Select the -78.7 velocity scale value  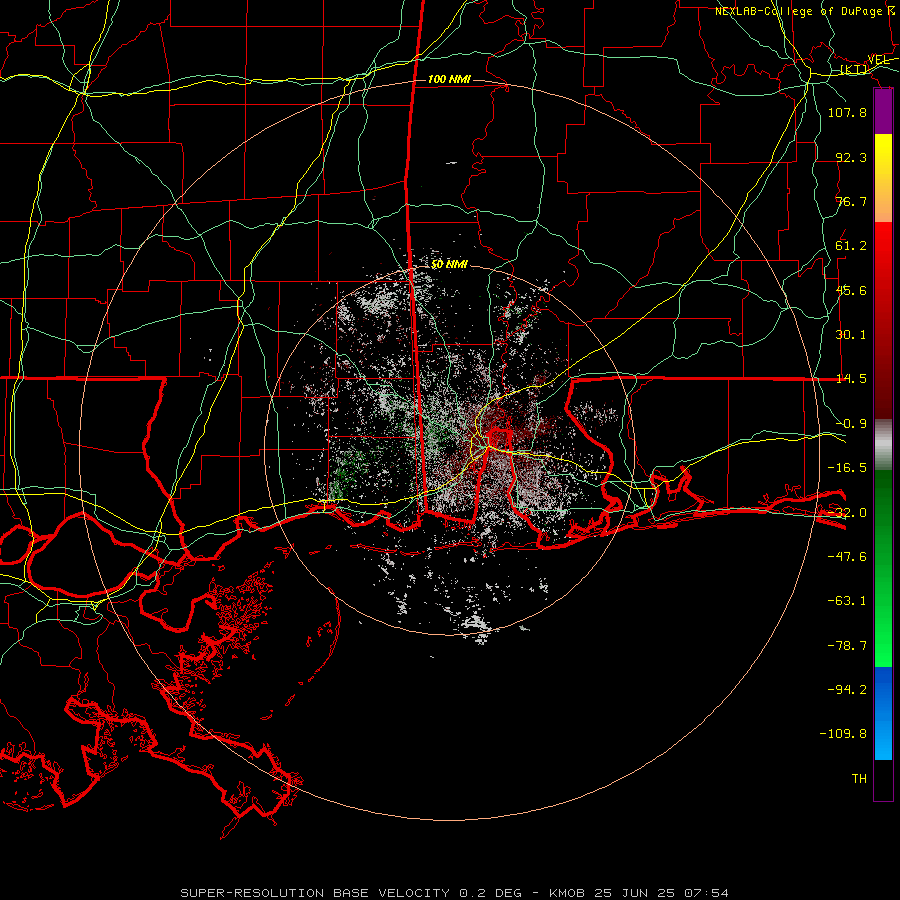tap(847, 646)
